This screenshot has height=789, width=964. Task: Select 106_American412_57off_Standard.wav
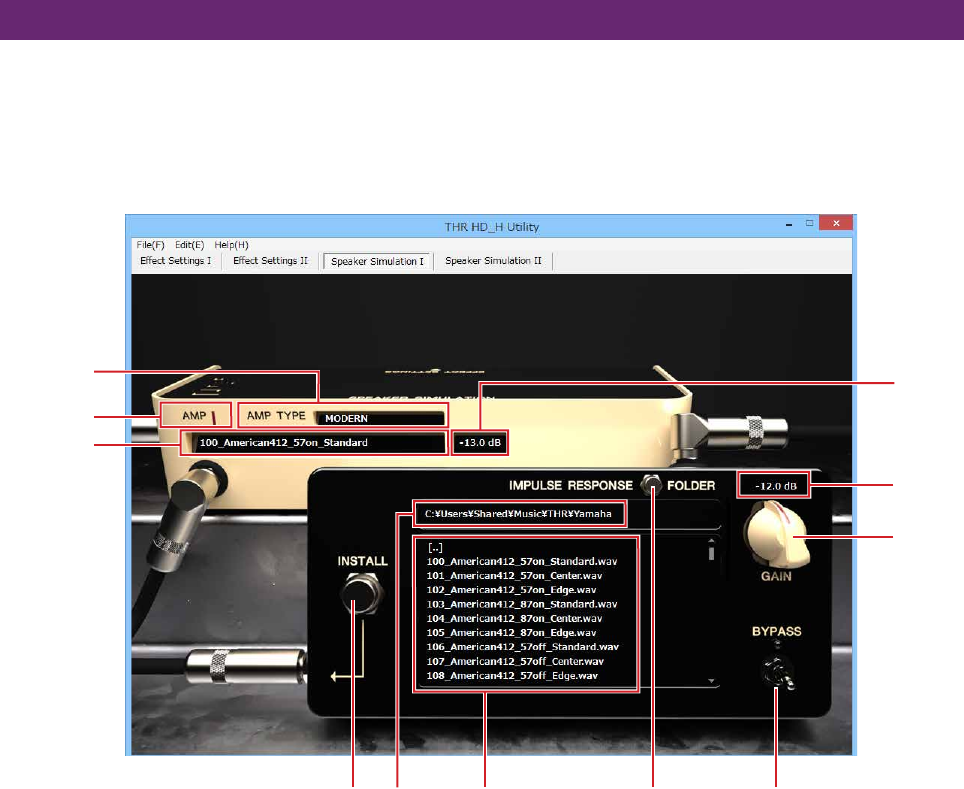tap(523, 646)
